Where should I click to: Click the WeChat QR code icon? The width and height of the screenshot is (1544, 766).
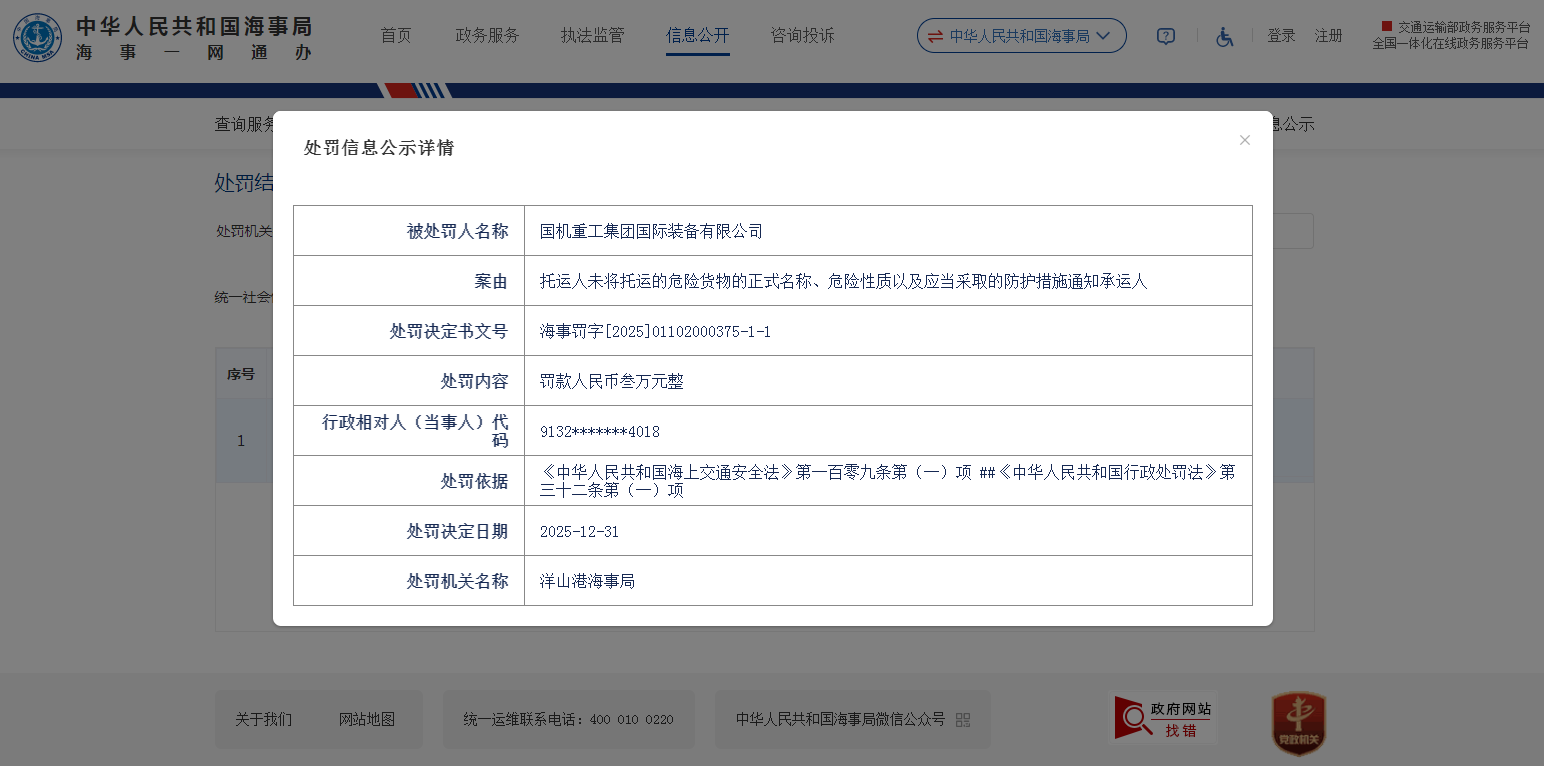[x=963, y=720]
